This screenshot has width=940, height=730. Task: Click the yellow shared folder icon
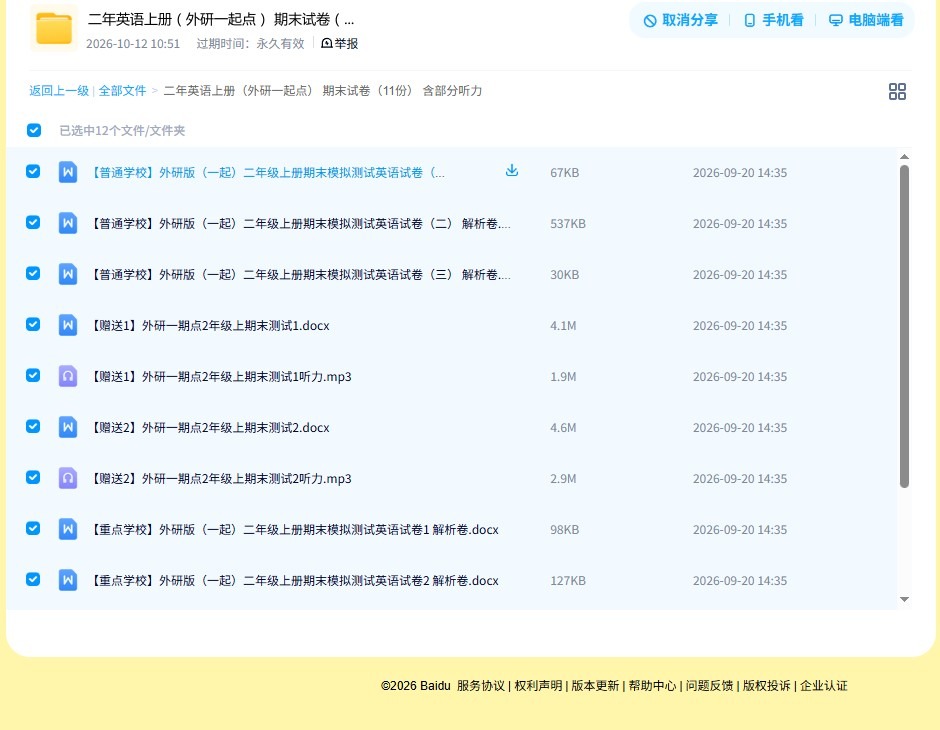pos(53,28)
